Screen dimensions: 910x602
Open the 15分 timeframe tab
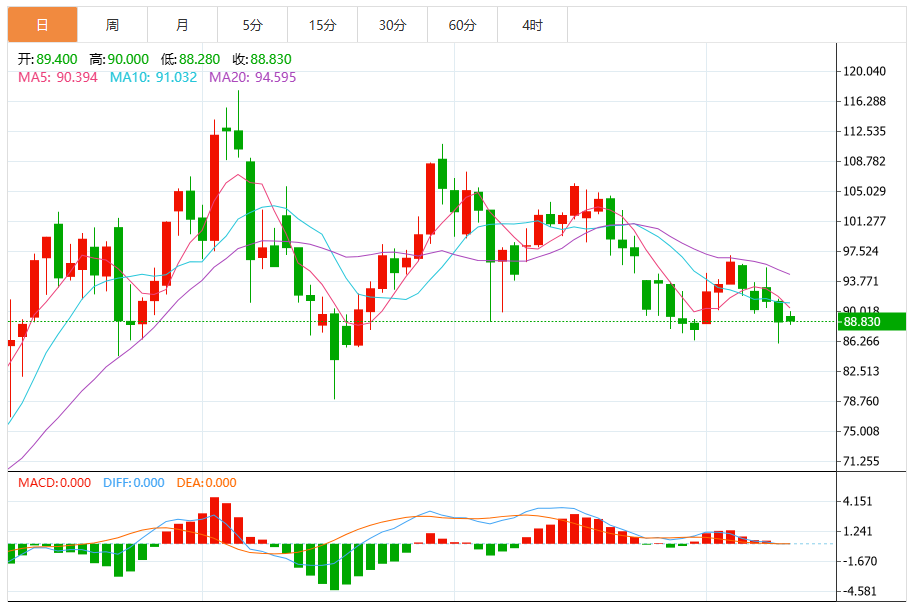[323, 25]
